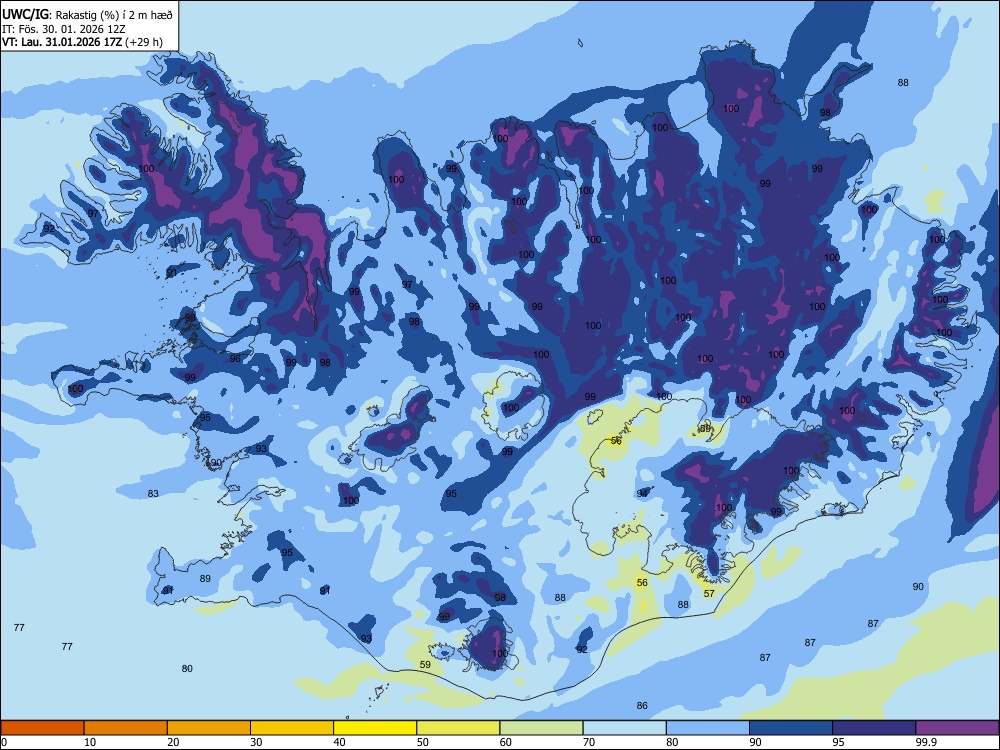Click the '10' legend scale label

pos(90,742)
